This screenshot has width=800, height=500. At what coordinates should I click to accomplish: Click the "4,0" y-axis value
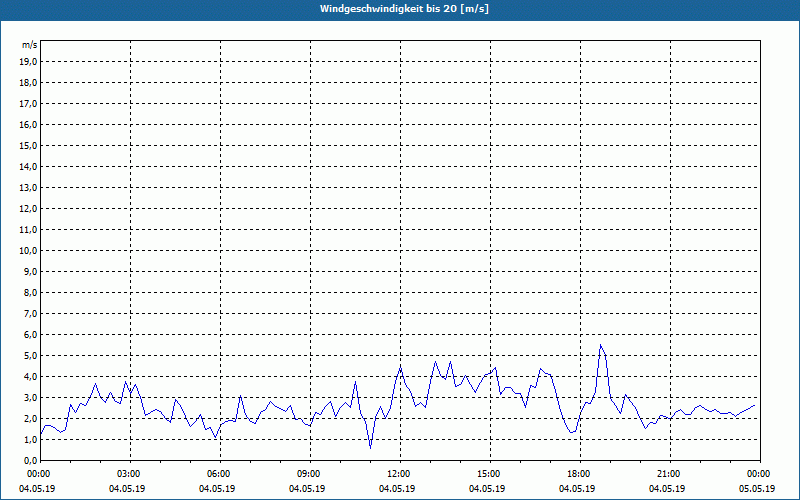30,377
